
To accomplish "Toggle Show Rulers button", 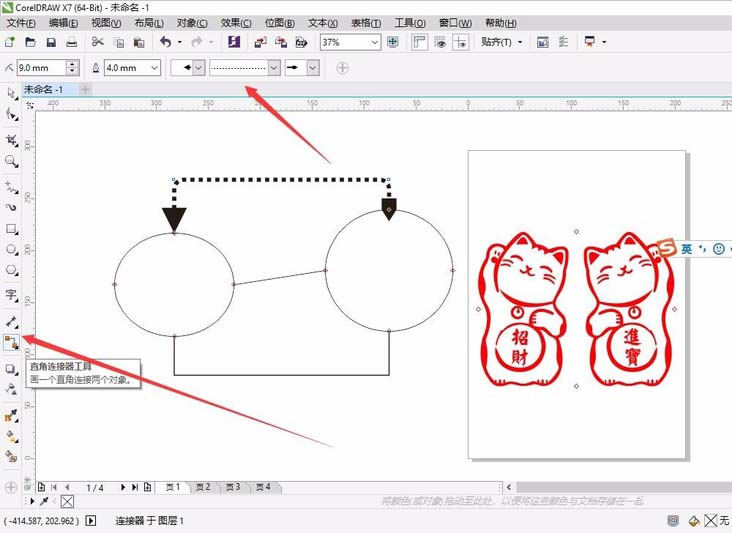I will (x=419, y=42).
